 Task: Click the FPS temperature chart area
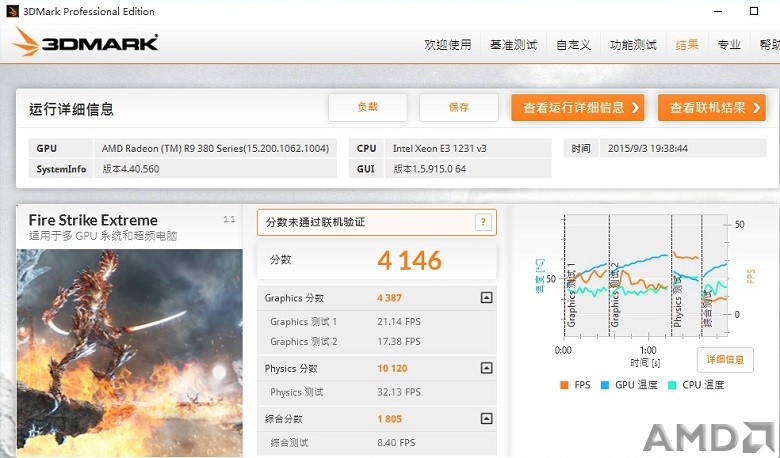click(646, 275)
